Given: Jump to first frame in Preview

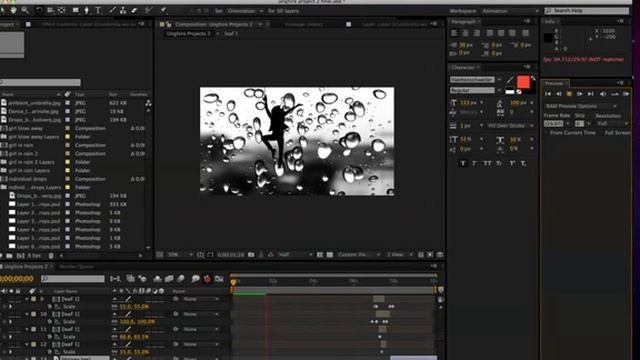Looking at the screenshot, I should (548, 94).
